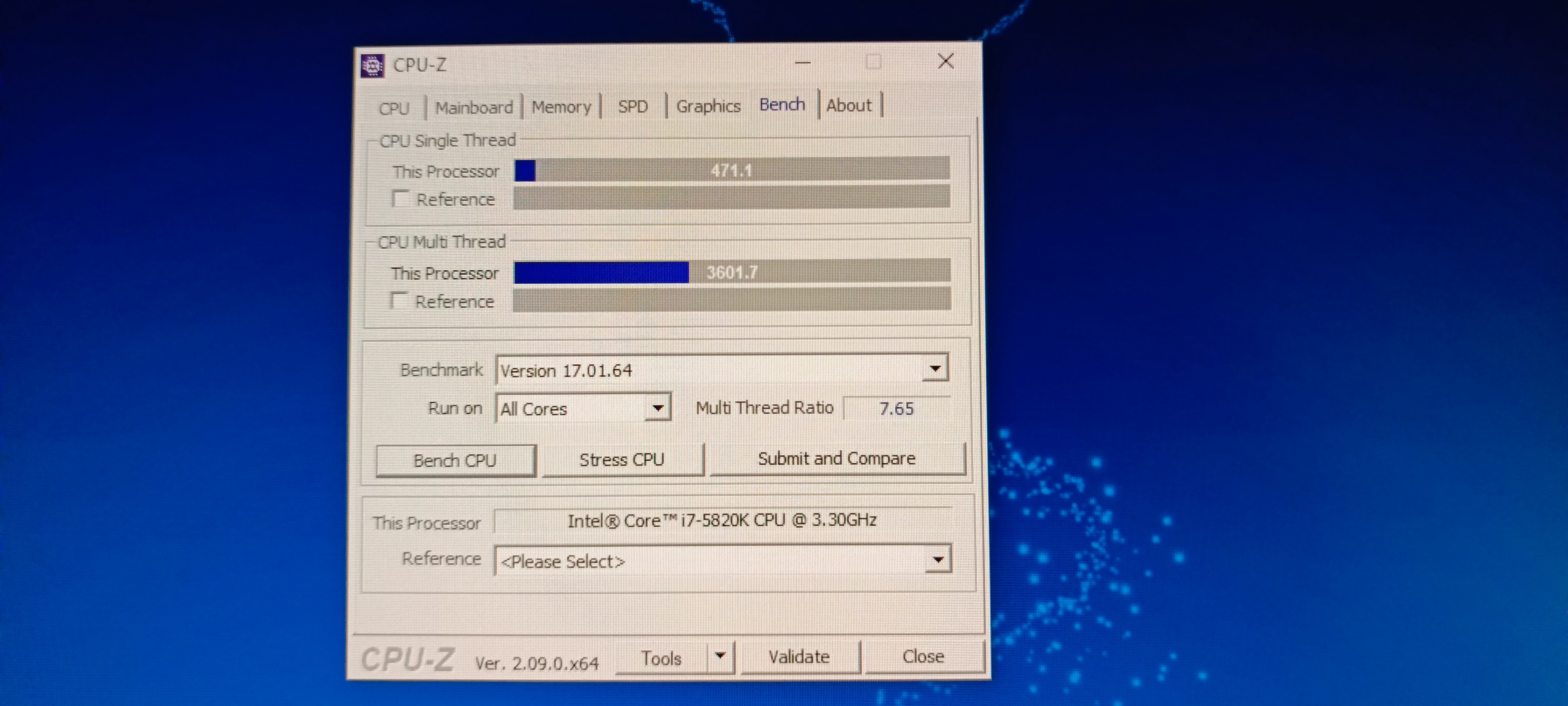Switch to the CPU tab
Viewport: 1568px width, 706px height.
point(394,109)
